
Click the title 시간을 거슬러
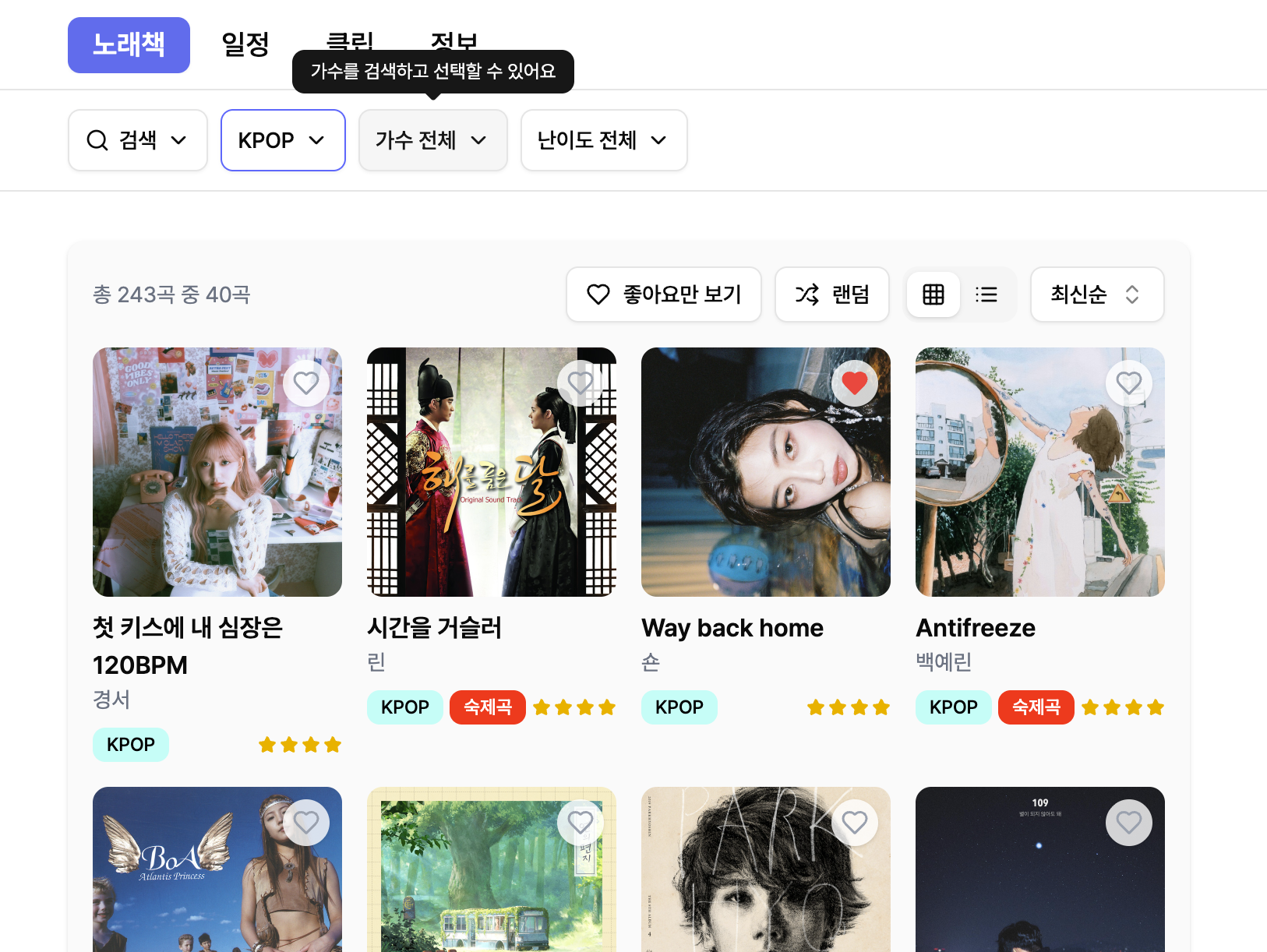pos(435,628)
